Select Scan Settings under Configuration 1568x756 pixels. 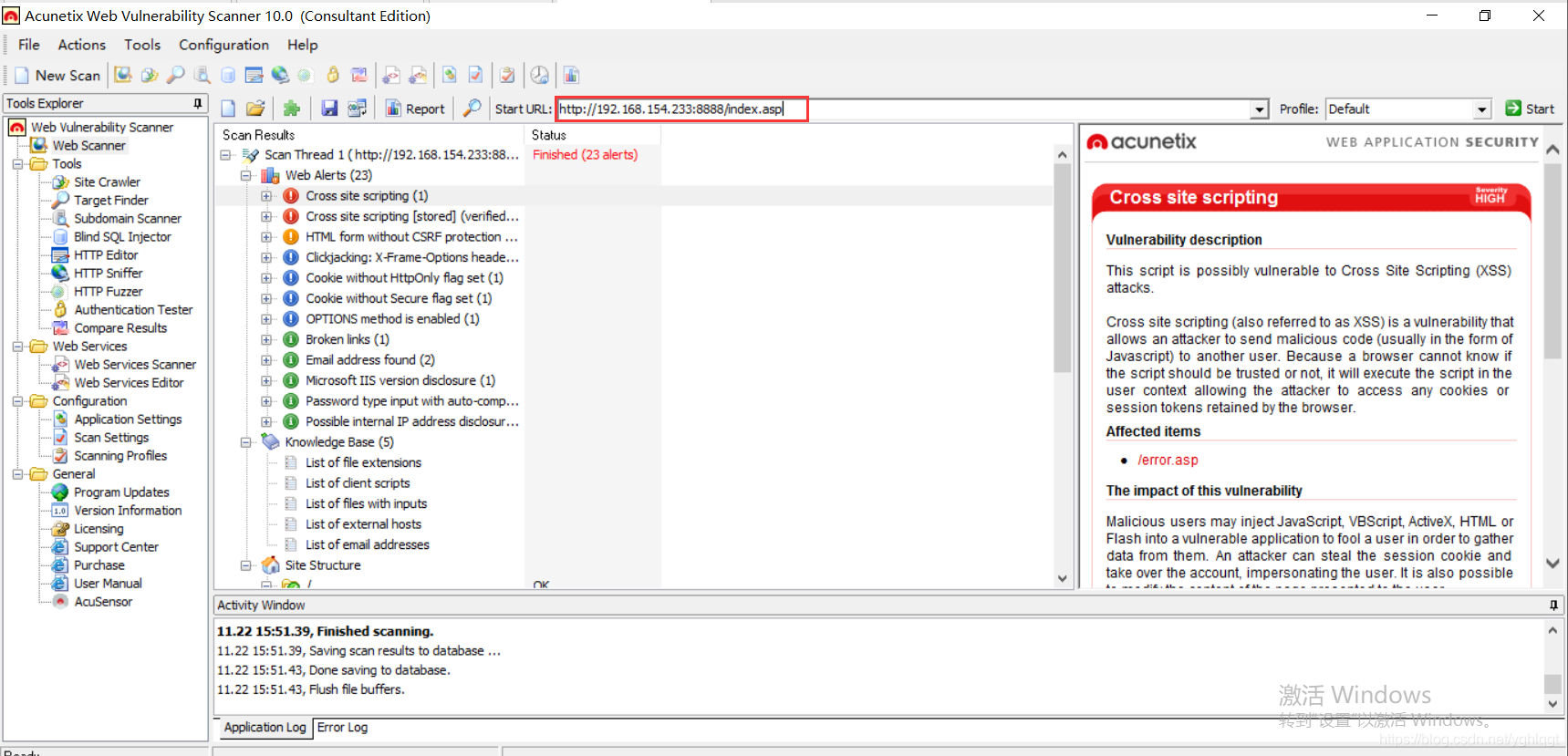[x=111, y=438]
